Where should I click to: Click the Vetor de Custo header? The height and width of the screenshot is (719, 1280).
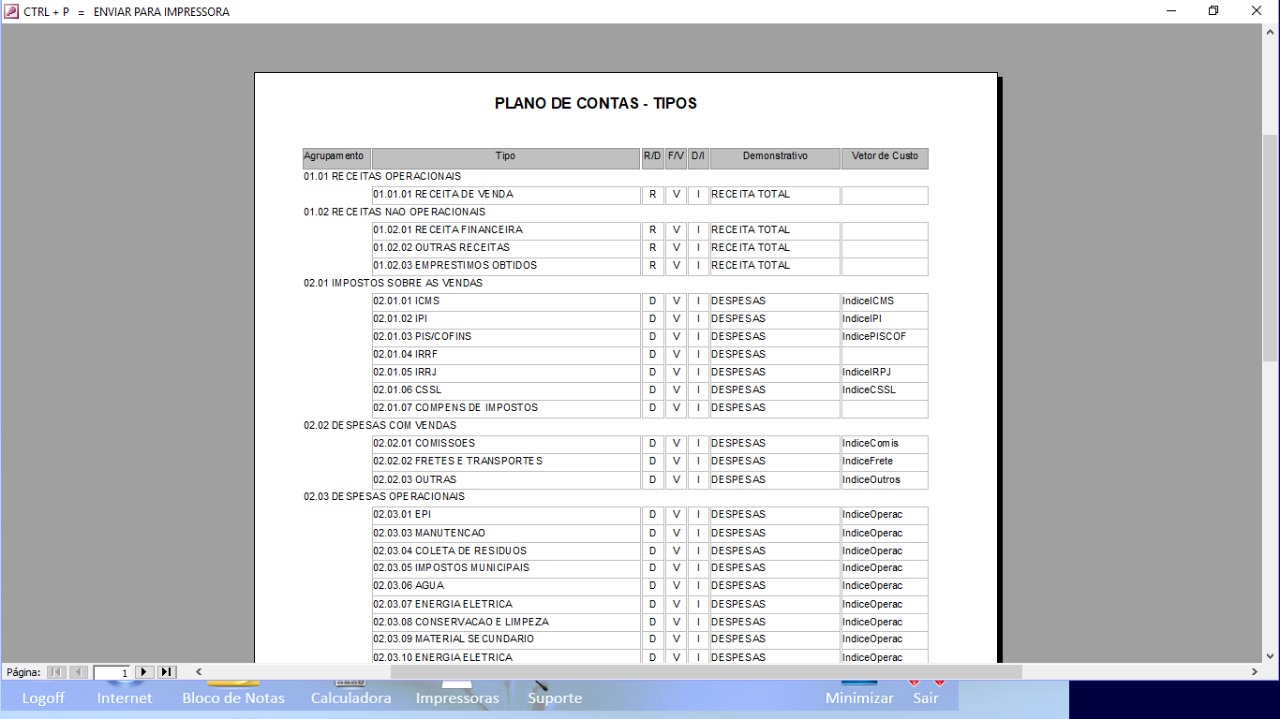click(885, 158)
